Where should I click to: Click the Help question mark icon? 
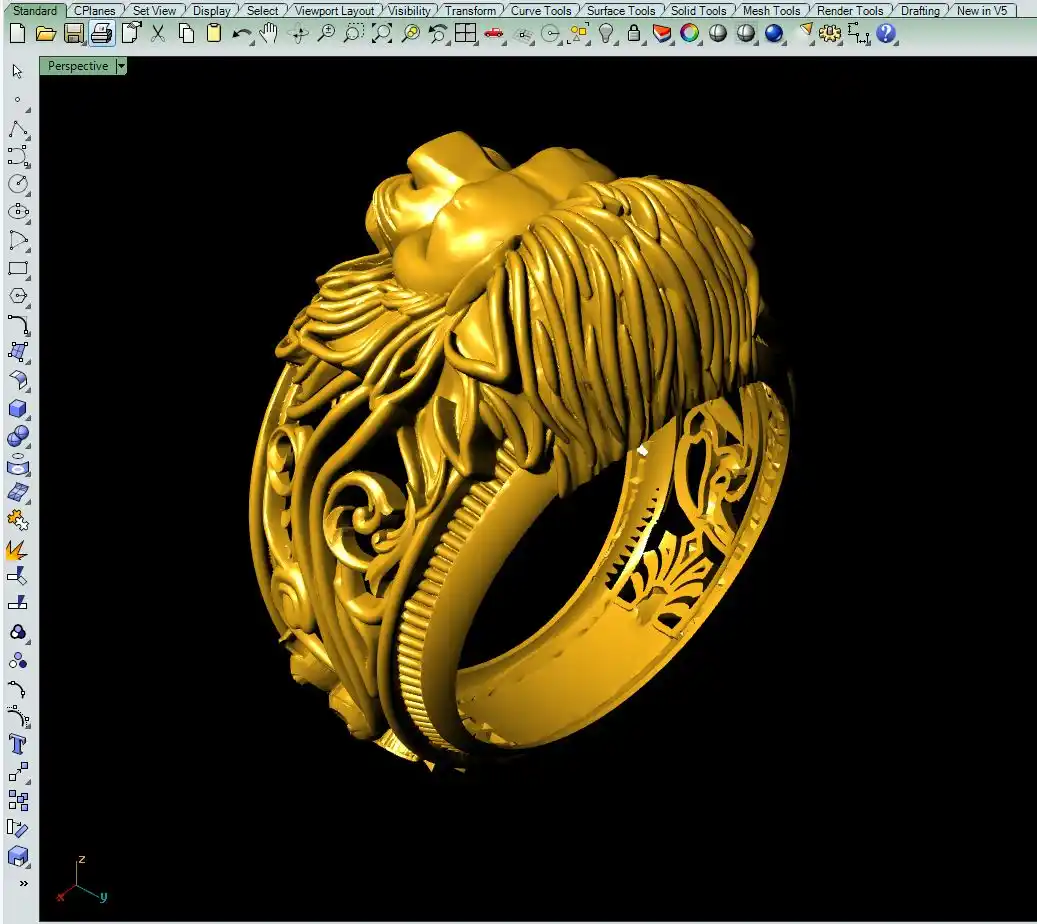pos(886,33)
